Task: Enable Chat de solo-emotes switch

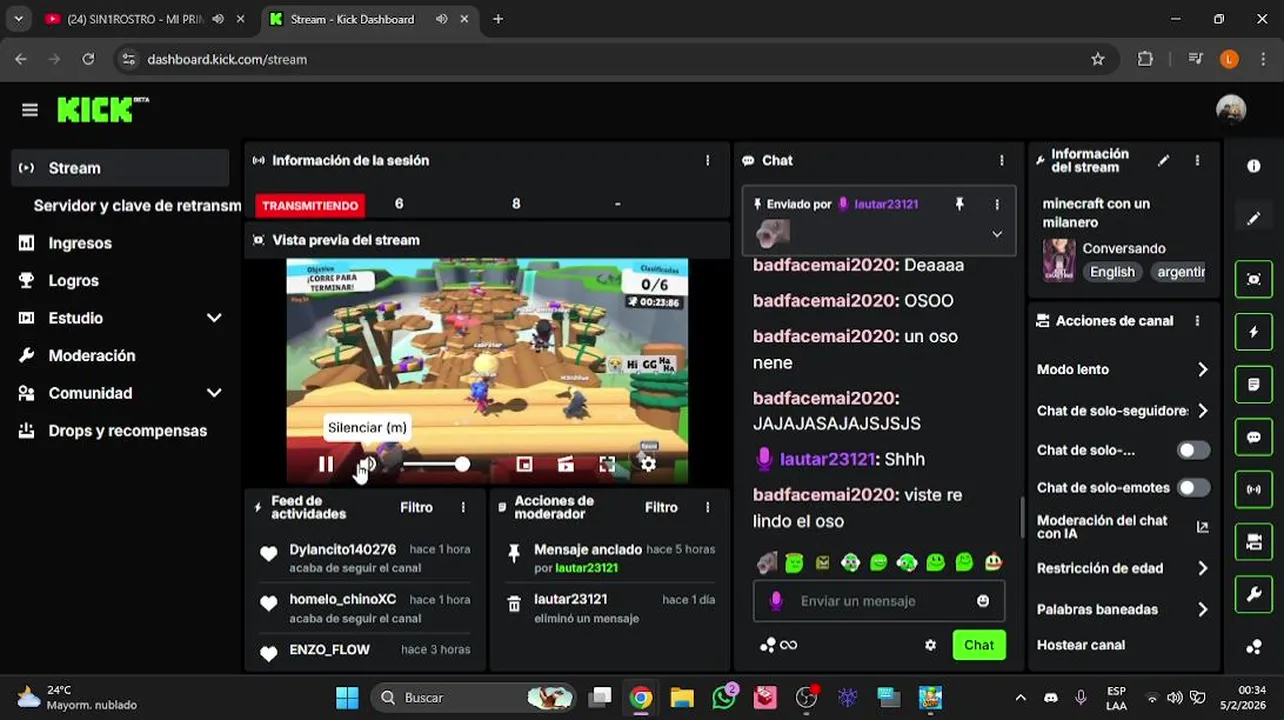Action: (x=1192, y=488)
